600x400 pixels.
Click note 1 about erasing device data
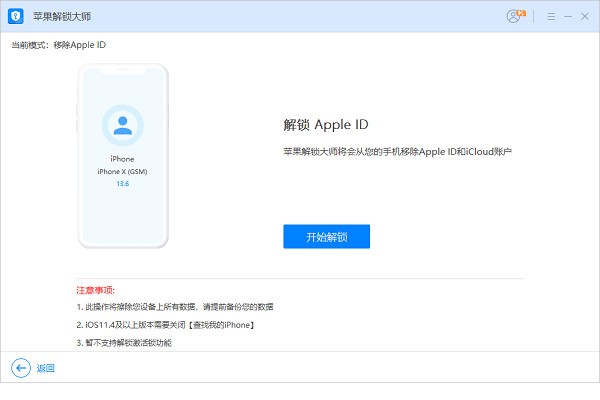click(x=175, y=307)
